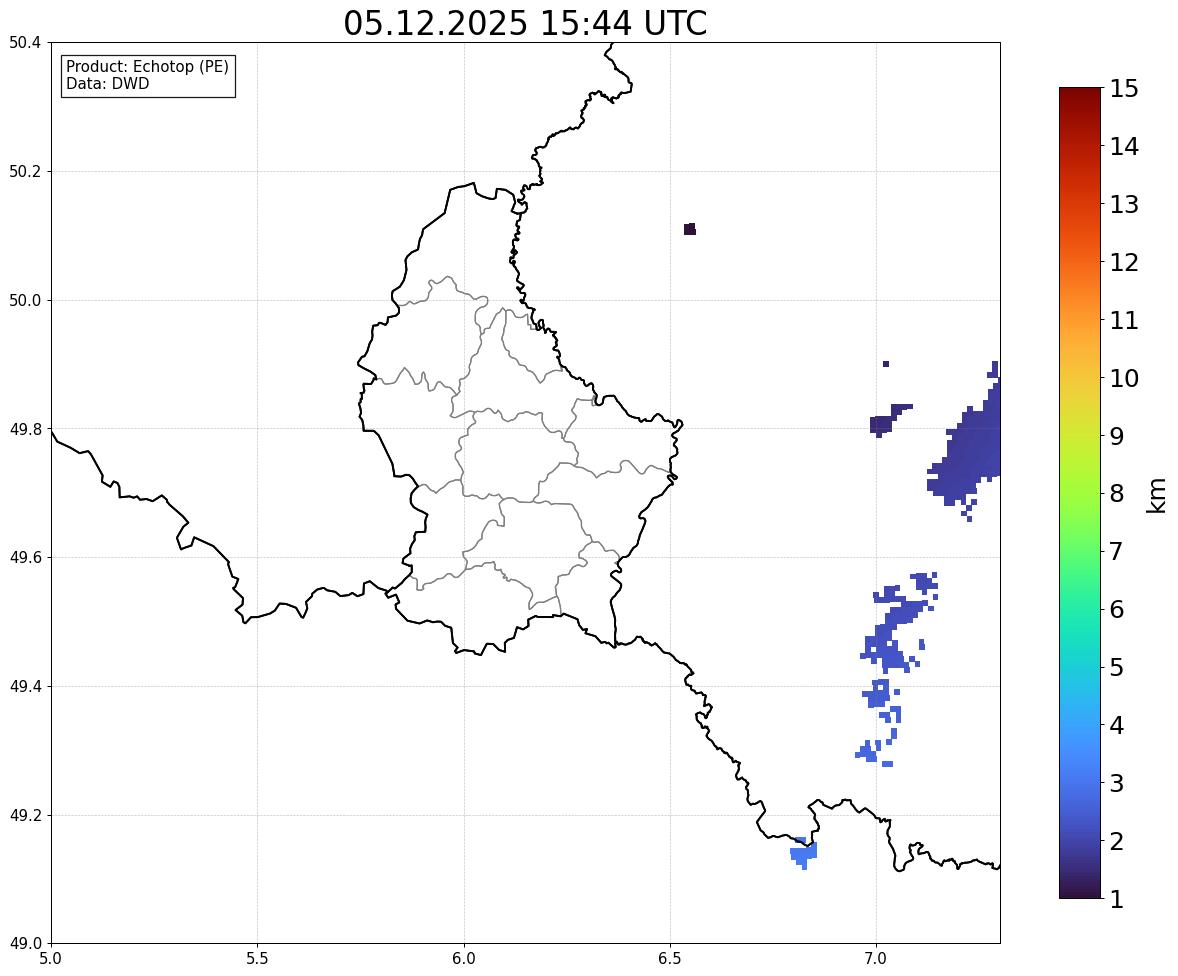Image resolution: width=1178 pixels, height=976 pixels.
Task: Click the colorbar tick label 5
Action: point(1117,667)
